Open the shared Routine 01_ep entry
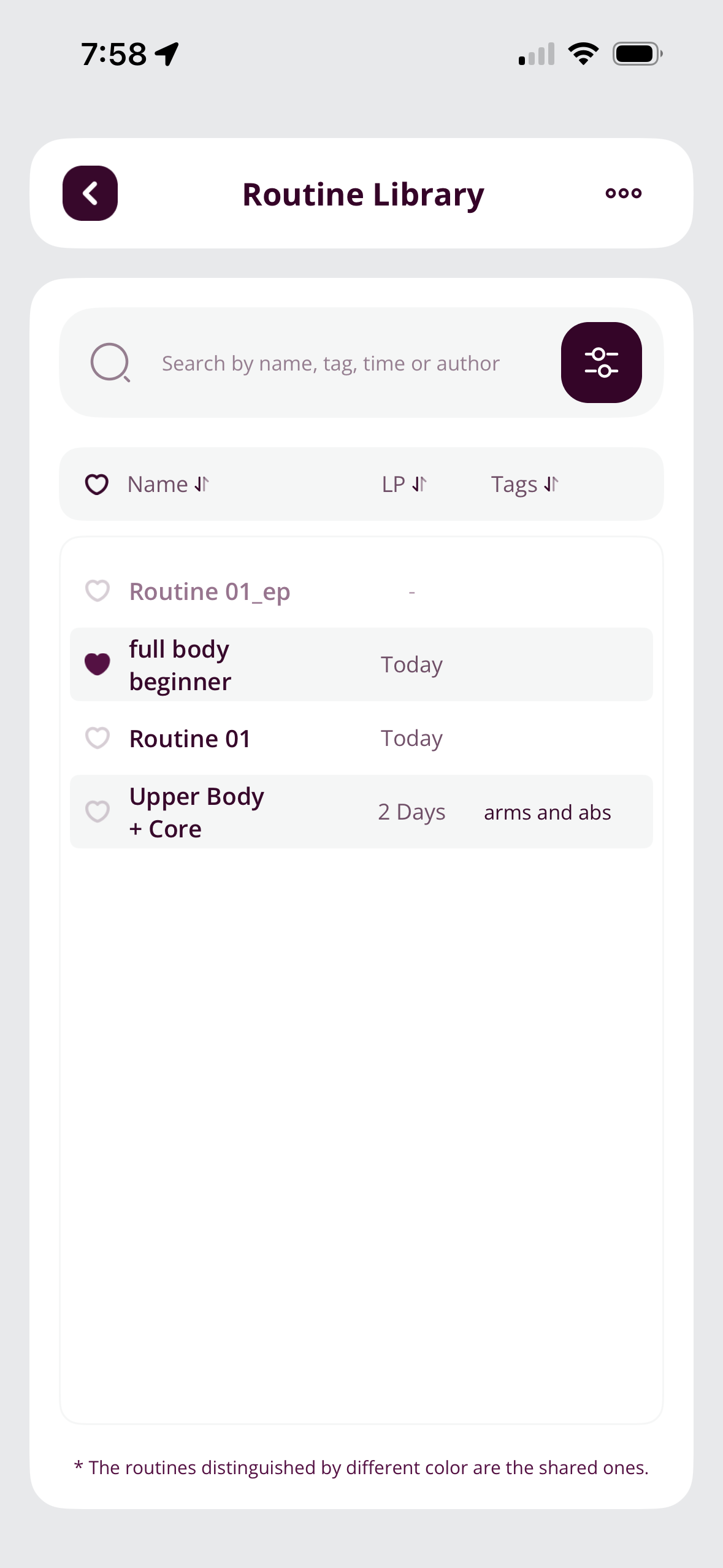Image resolution: width=723 pixels, height=1568 pixels. click(x=361, y=591)
